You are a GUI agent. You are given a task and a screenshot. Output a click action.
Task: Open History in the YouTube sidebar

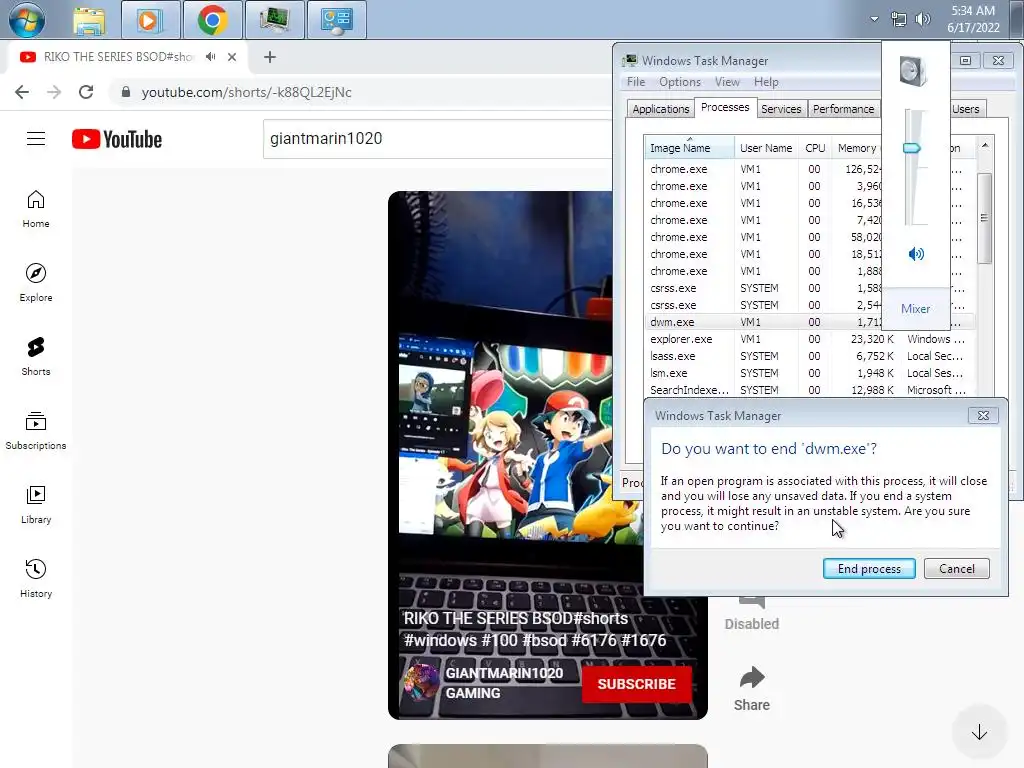pos(36,579)
